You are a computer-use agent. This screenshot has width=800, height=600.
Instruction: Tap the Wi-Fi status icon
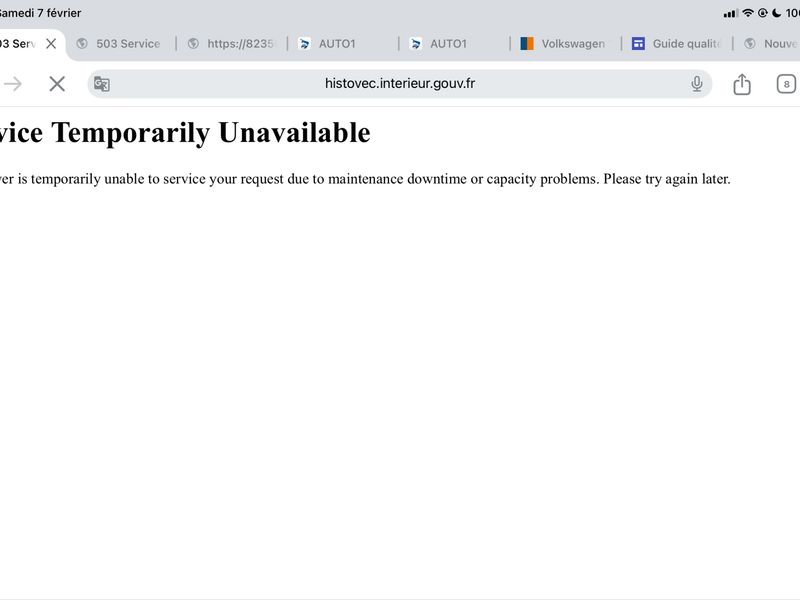click(747, 13)
